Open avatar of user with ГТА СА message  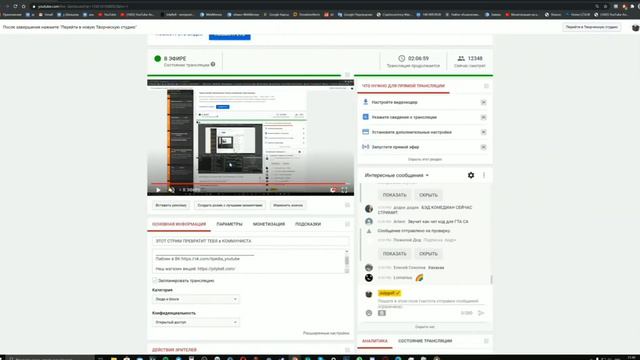[369, 222]
